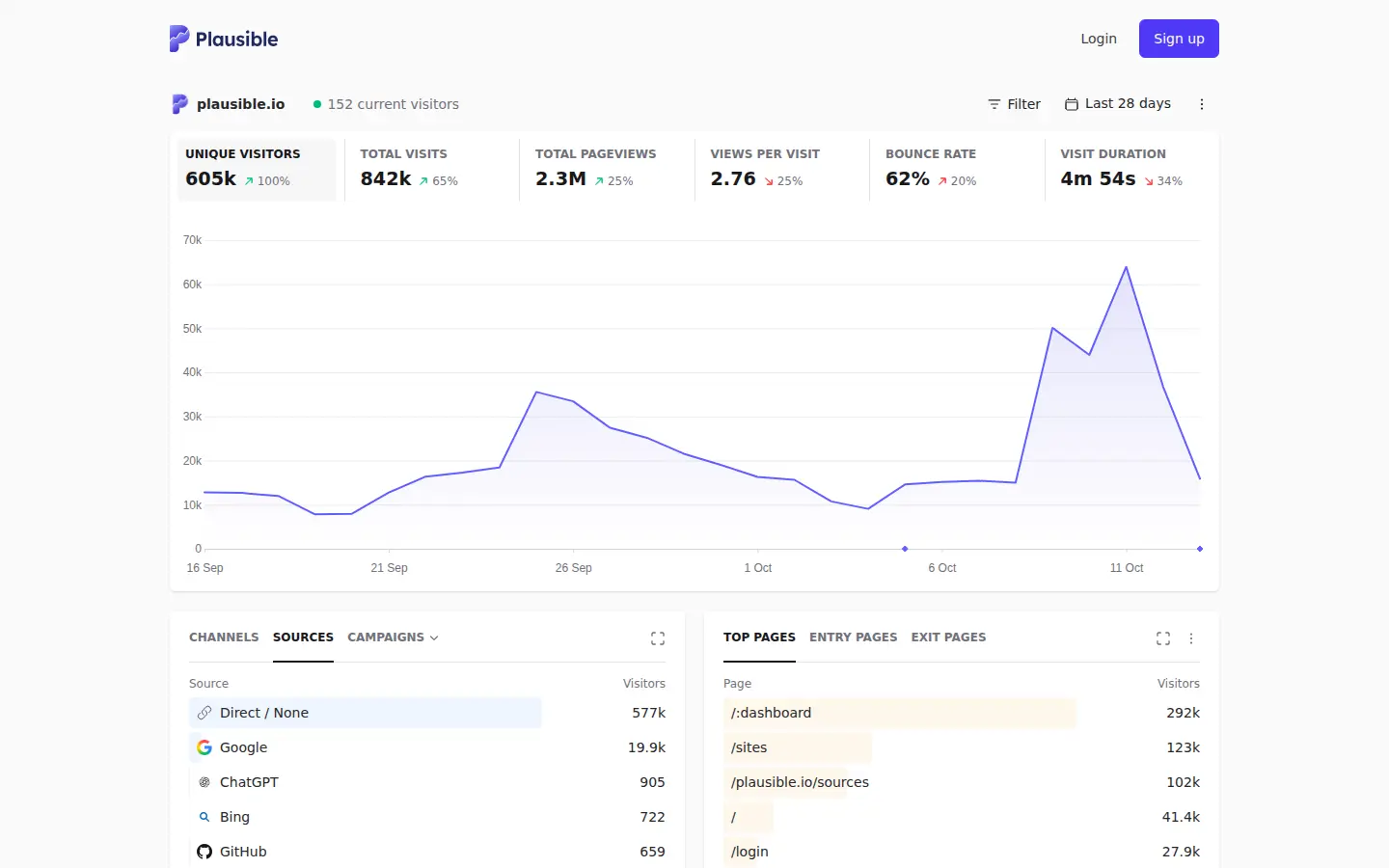Select the Views Per Visit metric card

781,170
